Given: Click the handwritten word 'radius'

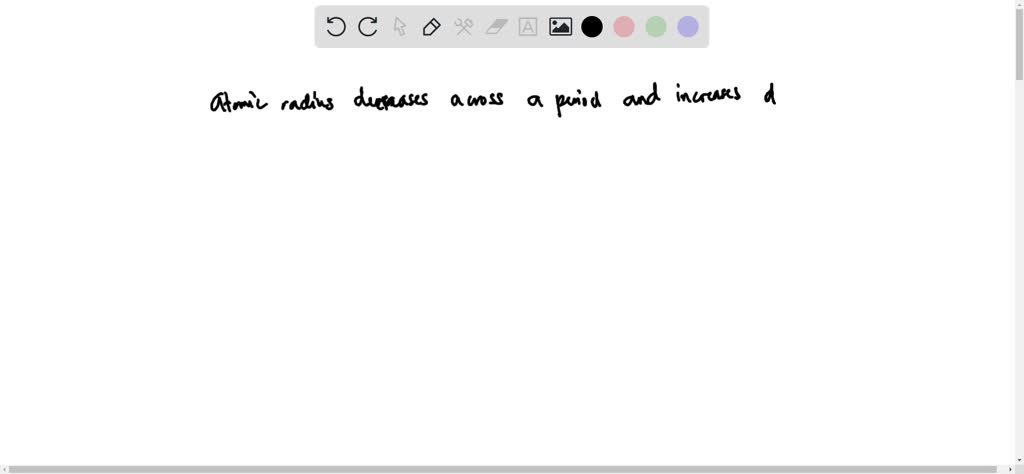Looking at the screenshot, I should pos(307,101).
